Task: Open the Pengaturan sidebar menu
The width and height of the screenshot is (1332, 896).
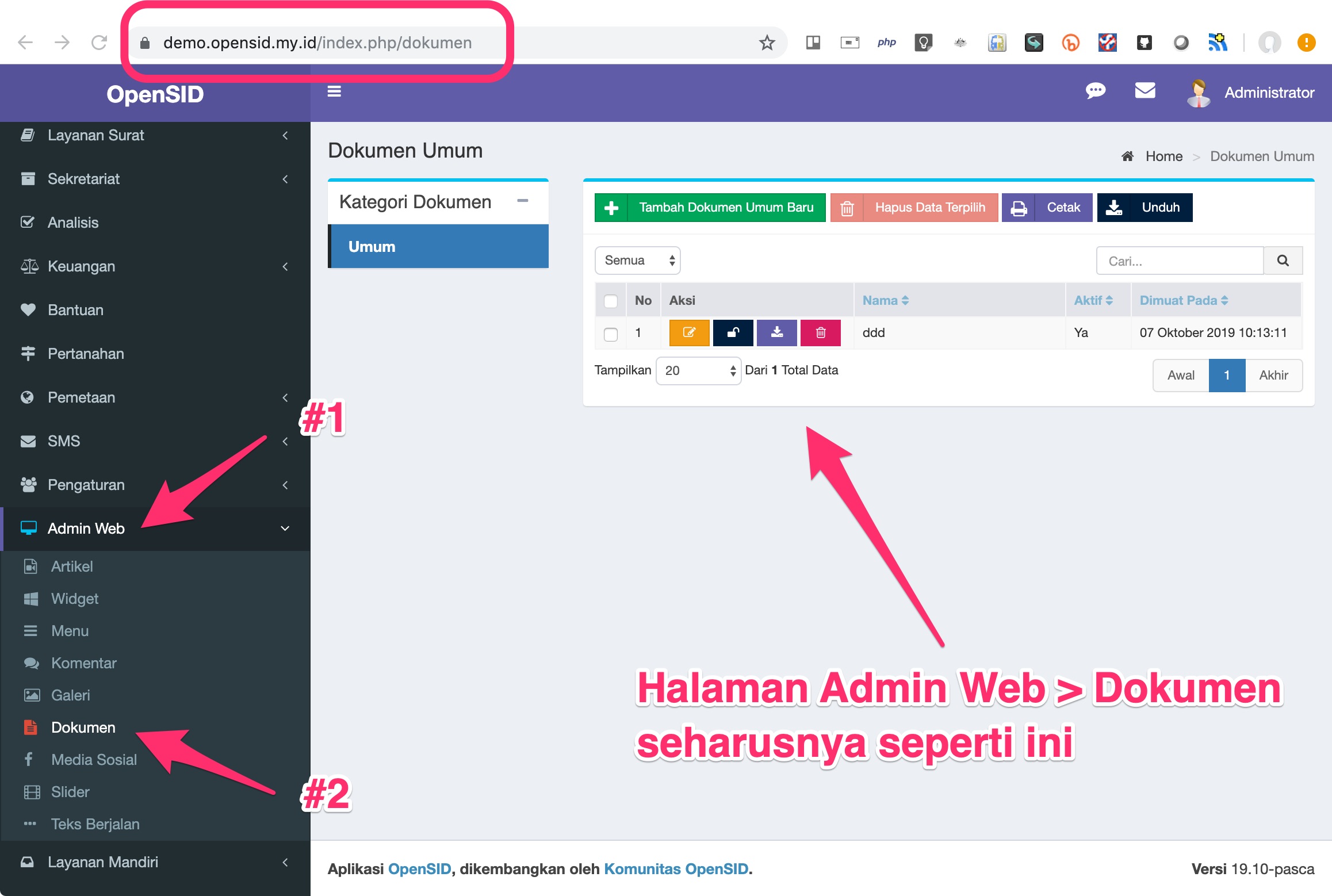Action: [x=86, y=485]
